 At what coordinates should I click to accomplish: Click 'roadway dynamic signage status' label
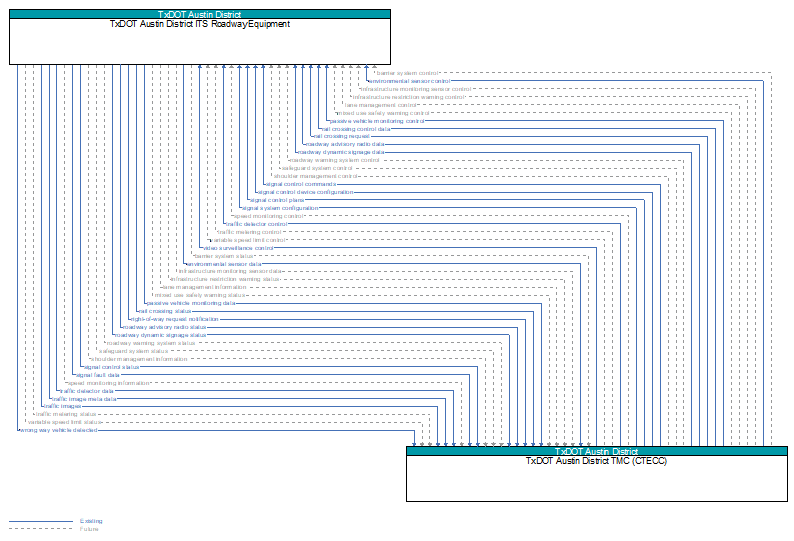point(161,335)
